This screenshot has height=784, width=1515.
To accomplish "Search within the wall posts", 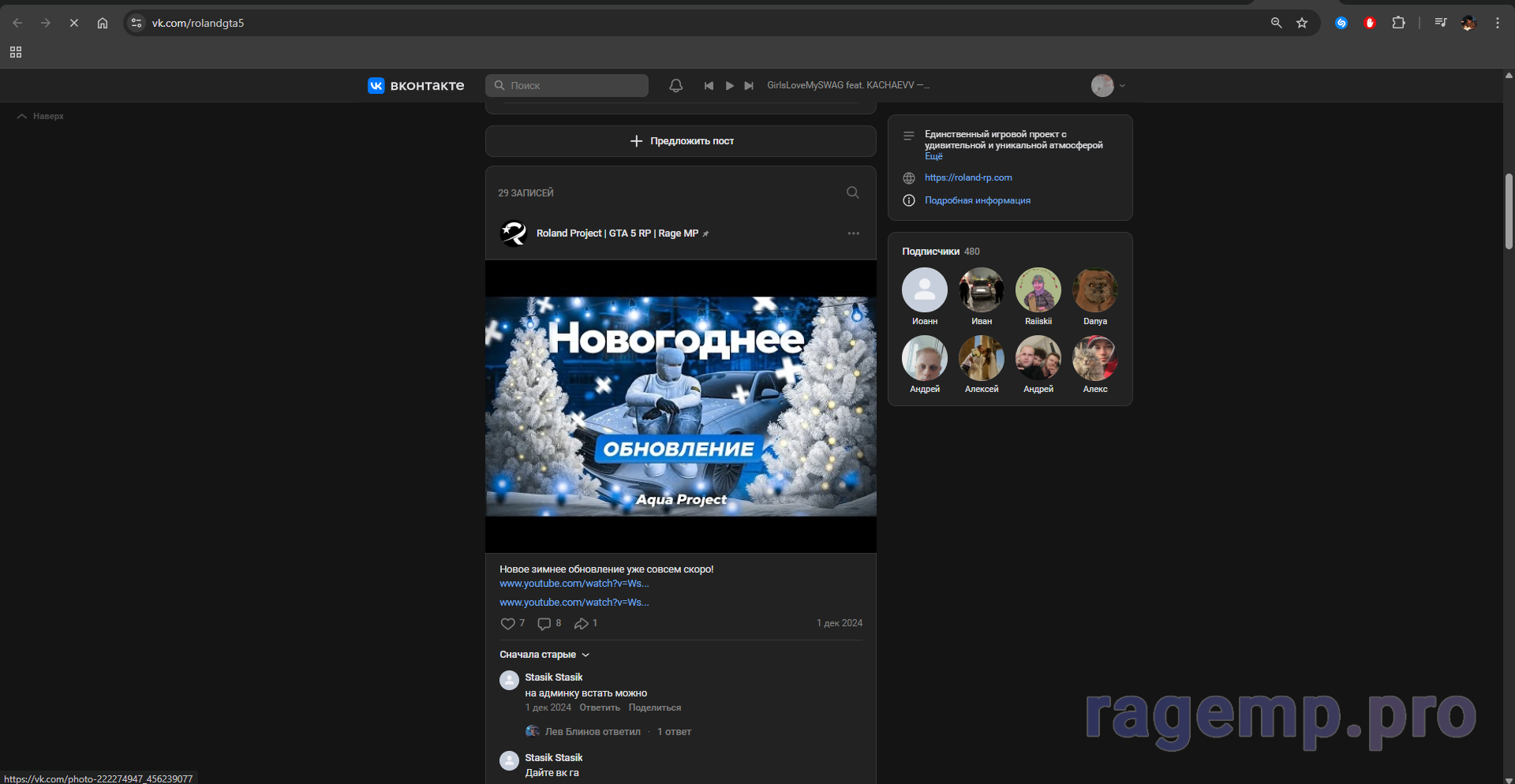I will pos(852,192).
